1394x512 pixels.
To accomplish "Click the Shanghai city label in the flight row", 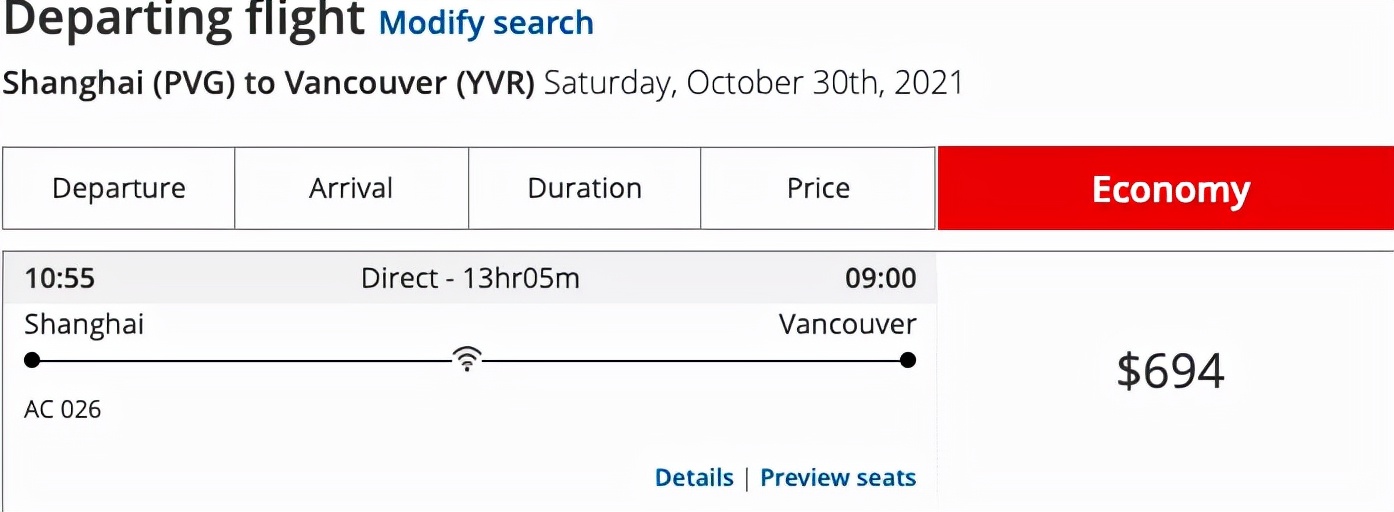I will tap(84, 324).
